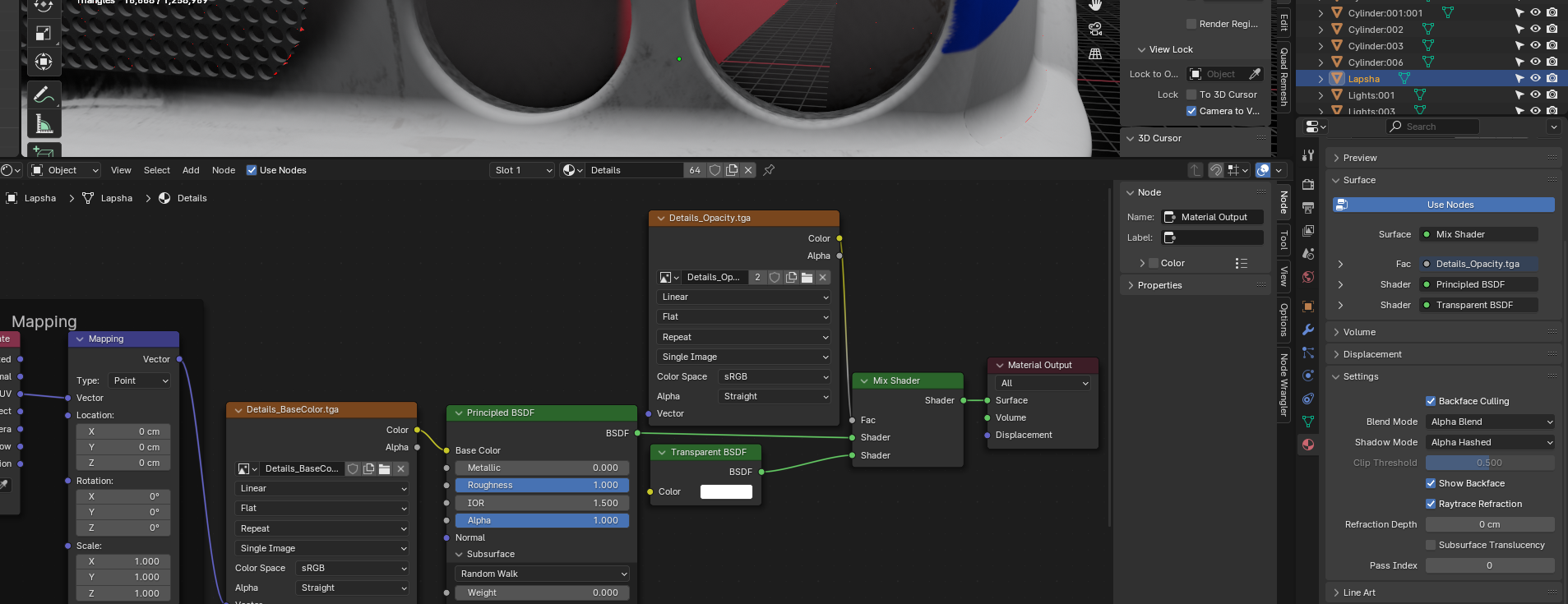1568x604 pixels.
Task: Switch viewport between perspective and orthographic
Action: coord(1095,53)
